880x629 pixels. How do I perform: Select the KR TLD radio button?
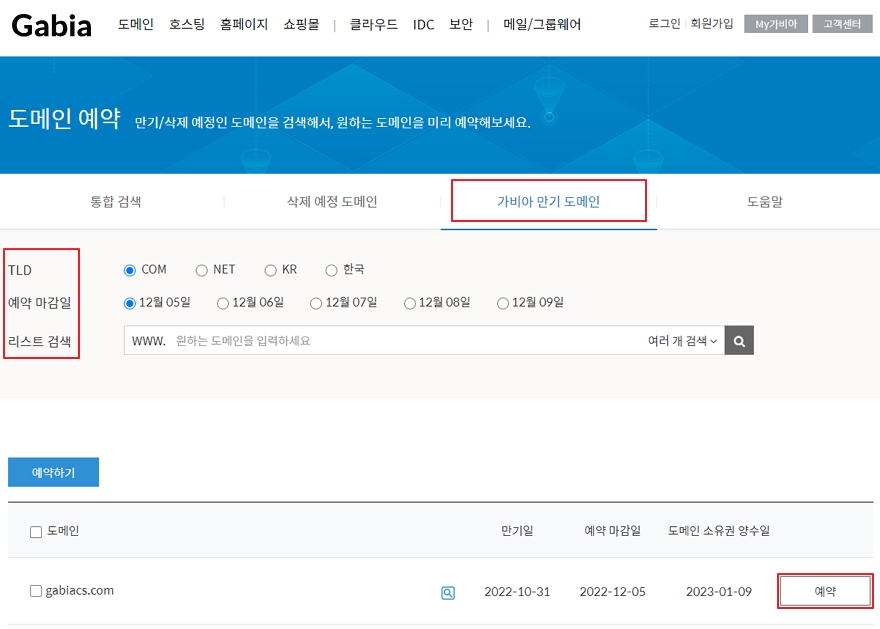271,270
